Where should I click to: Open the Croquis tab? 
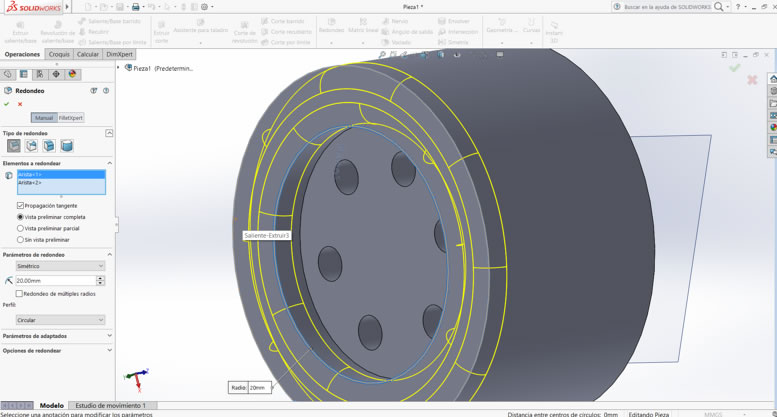click(59, 54)
